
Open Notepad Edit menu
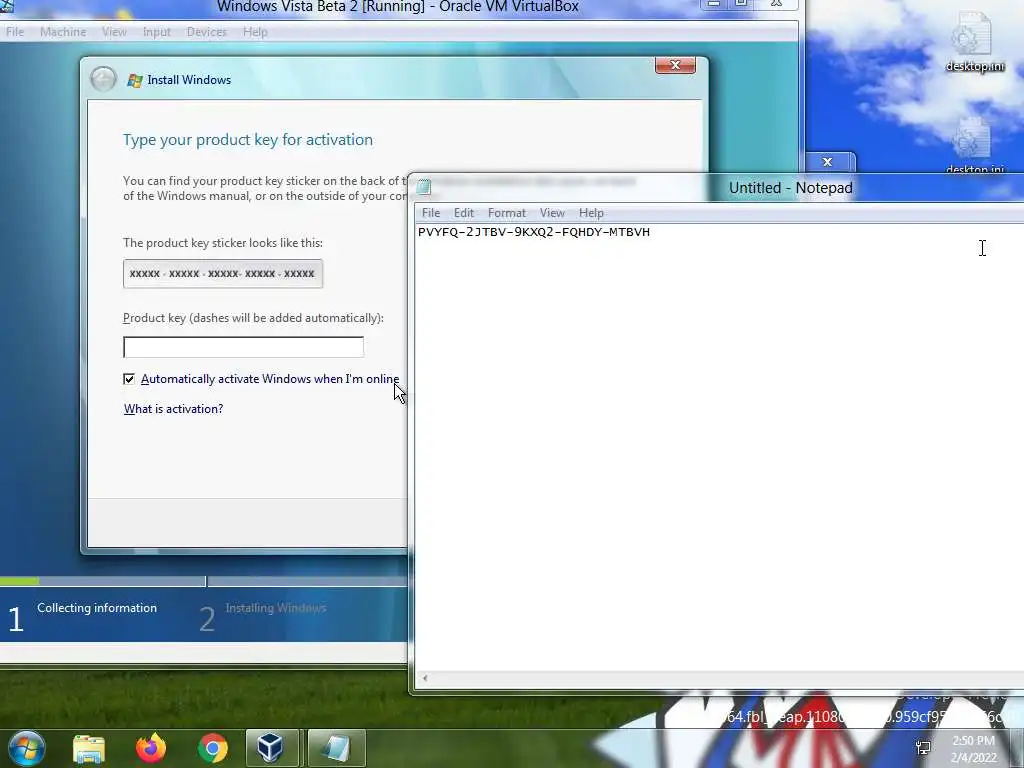tap(464, 213)
